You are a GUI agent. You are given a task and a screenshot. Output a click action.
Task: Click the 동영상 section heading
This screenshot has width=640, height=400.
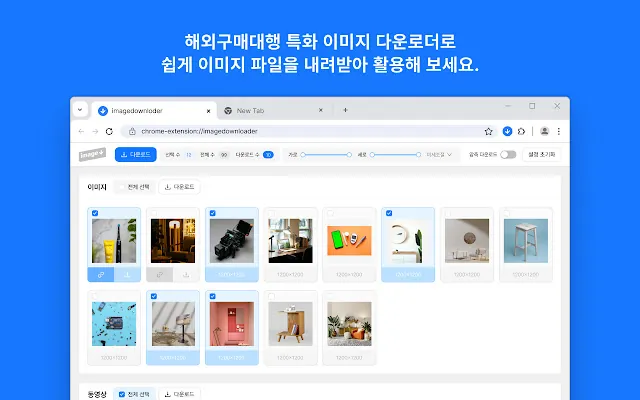tap(97, 394)
